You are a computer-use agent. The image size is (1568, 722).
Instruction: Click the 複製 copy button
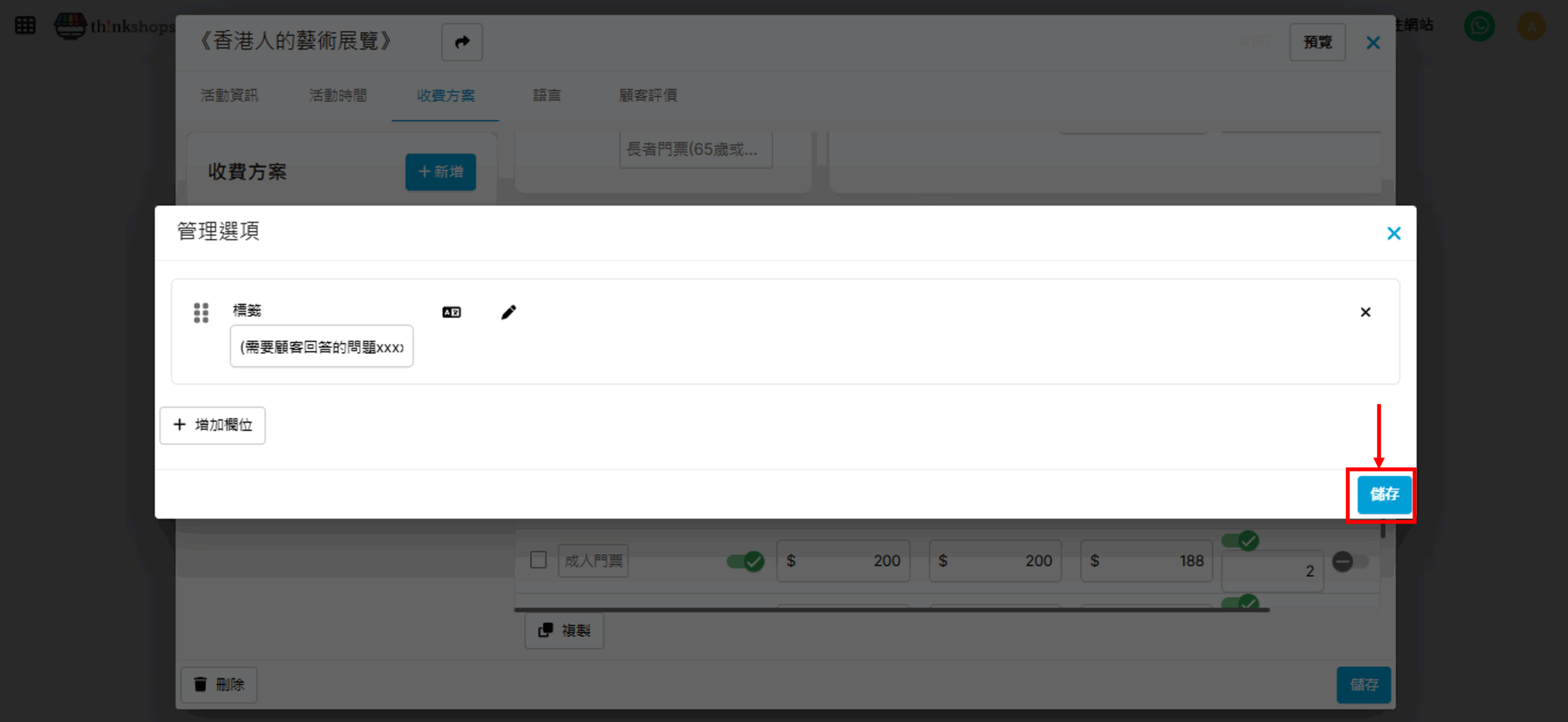(x=564, y=631)
